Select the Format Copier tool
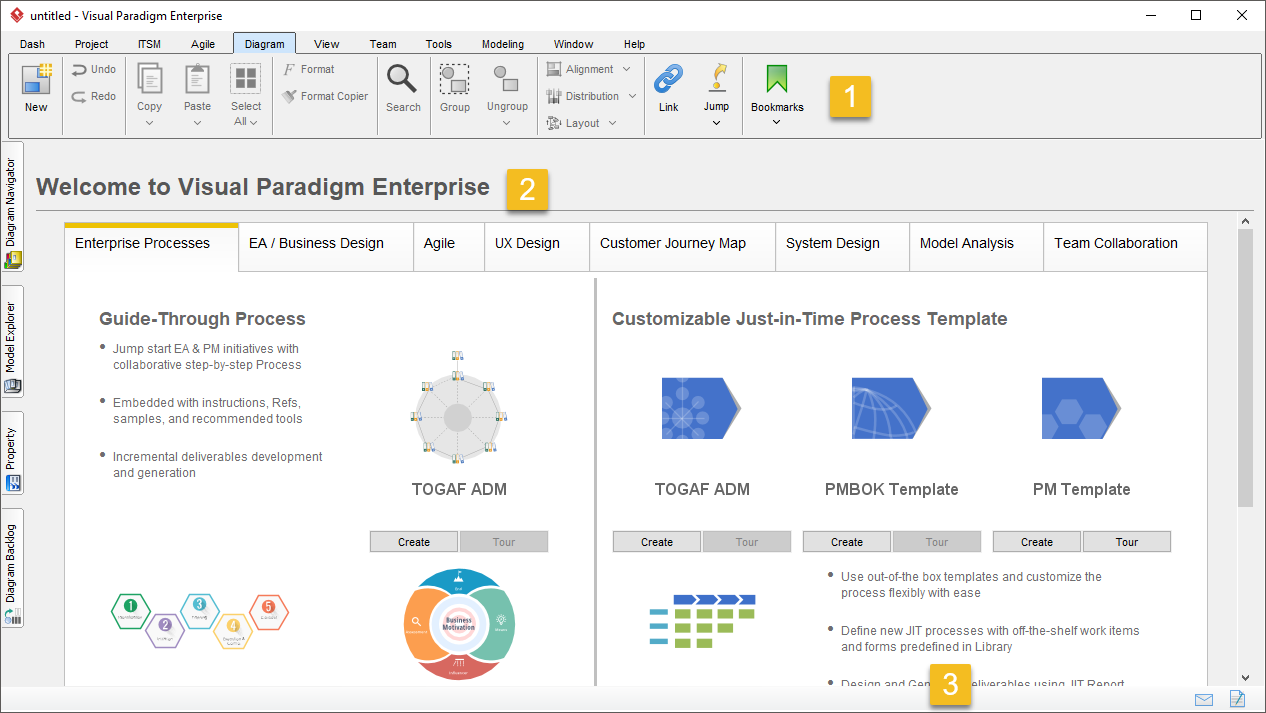 (x=325, y=96)
